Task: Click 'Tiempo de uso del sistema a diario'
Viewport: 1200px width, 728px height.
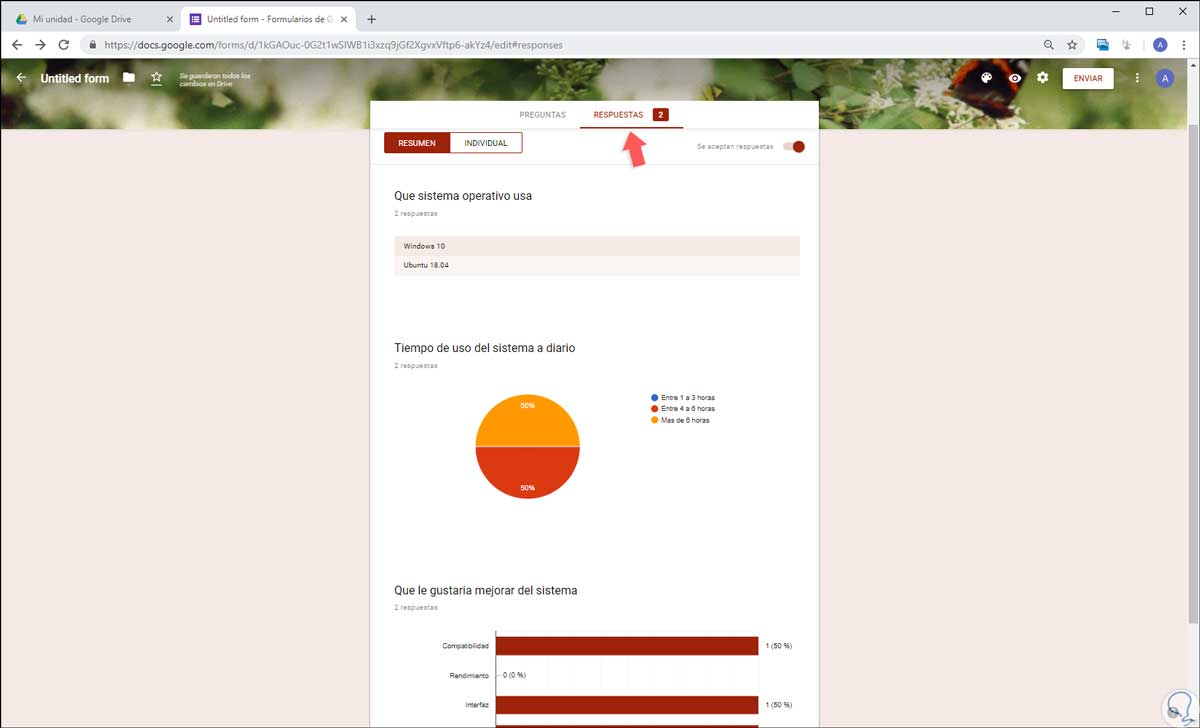Action: 485,348
